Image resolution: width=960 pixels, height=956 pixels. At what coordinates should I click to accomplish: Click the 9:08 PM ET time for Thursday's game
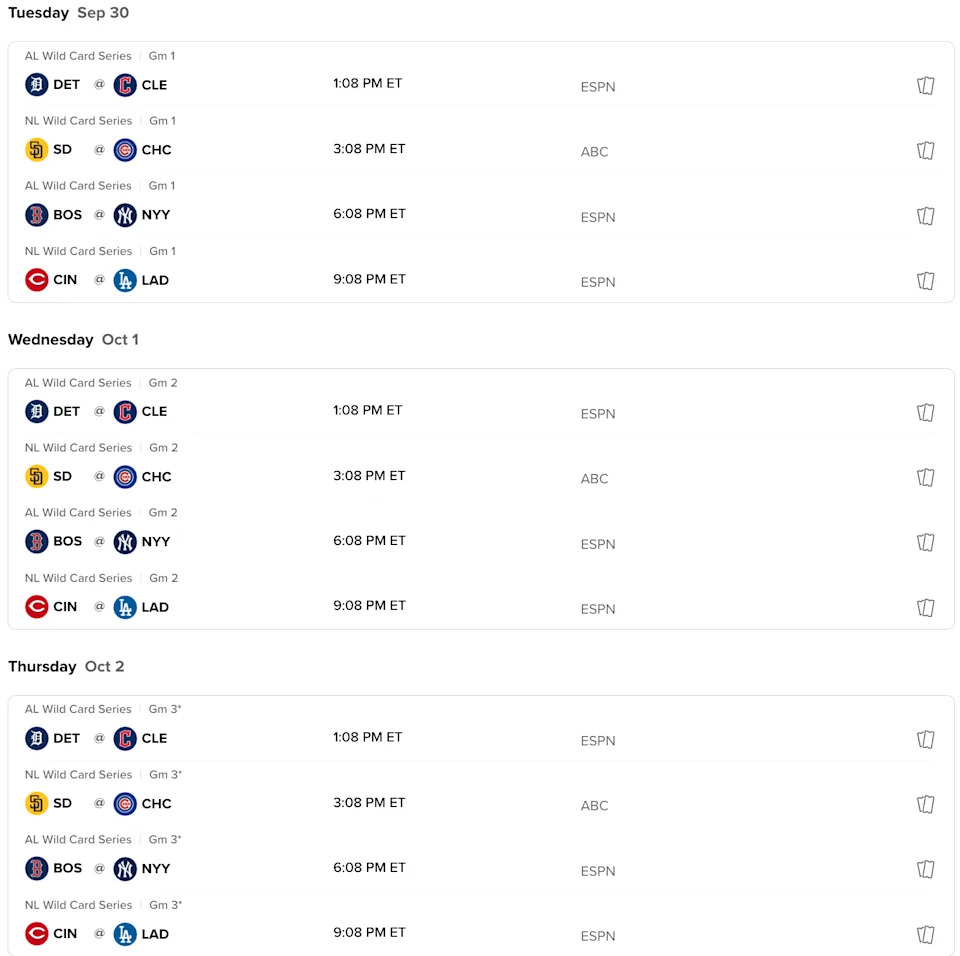point(370,933)
